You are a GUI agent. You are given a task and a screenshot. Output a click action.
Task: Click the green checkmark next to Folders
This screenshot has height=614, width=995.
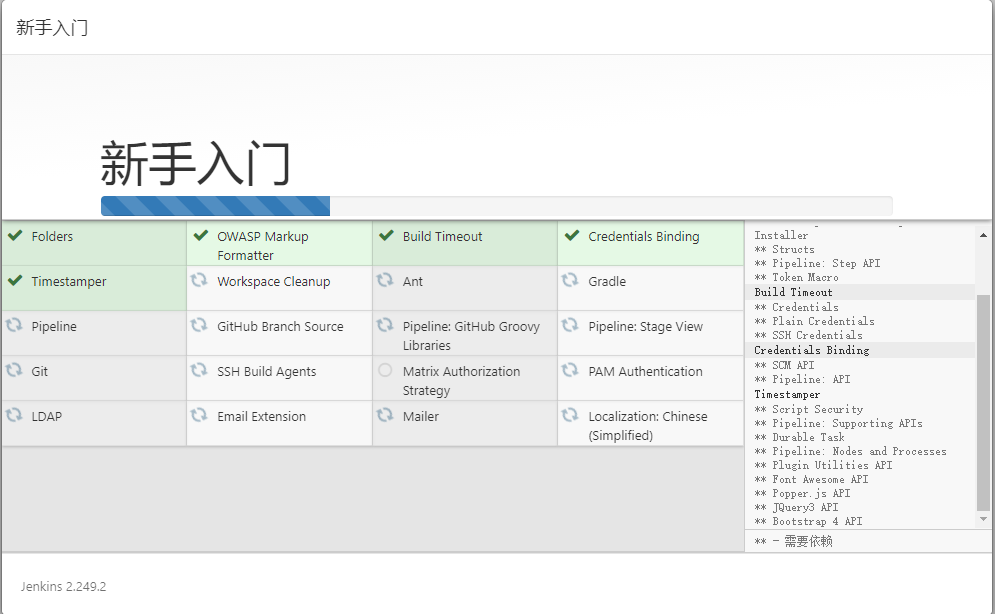(x=15, y=236)
